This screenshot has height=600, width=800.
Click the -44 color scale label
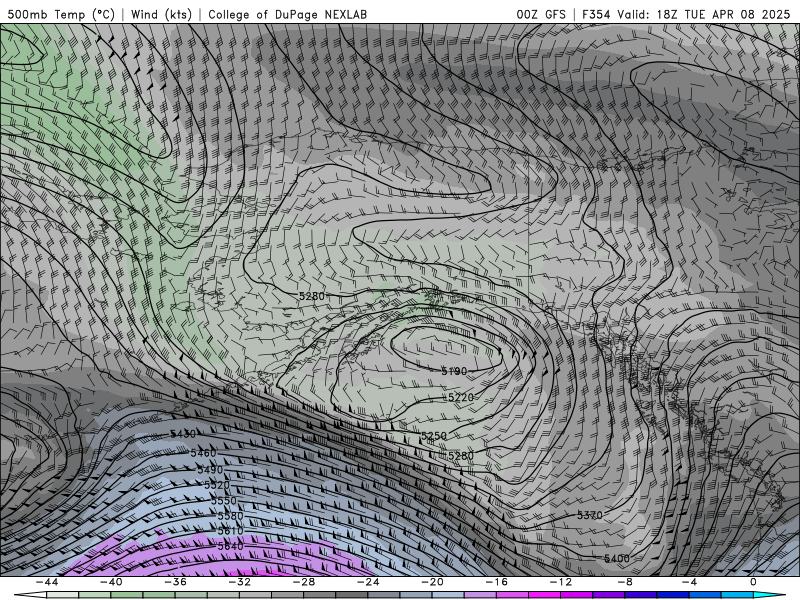(47, 582)
